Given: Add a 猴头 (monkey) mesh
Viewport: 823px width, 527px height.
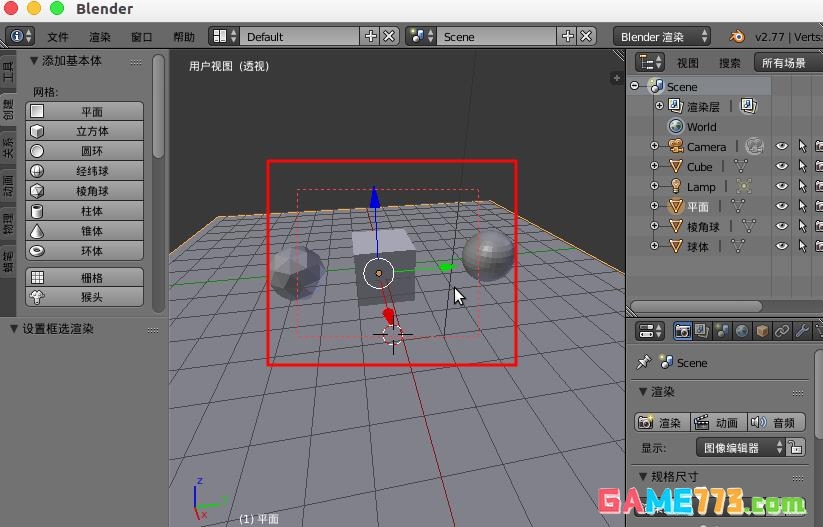Looking at the screenshot, I should [85, 297].
